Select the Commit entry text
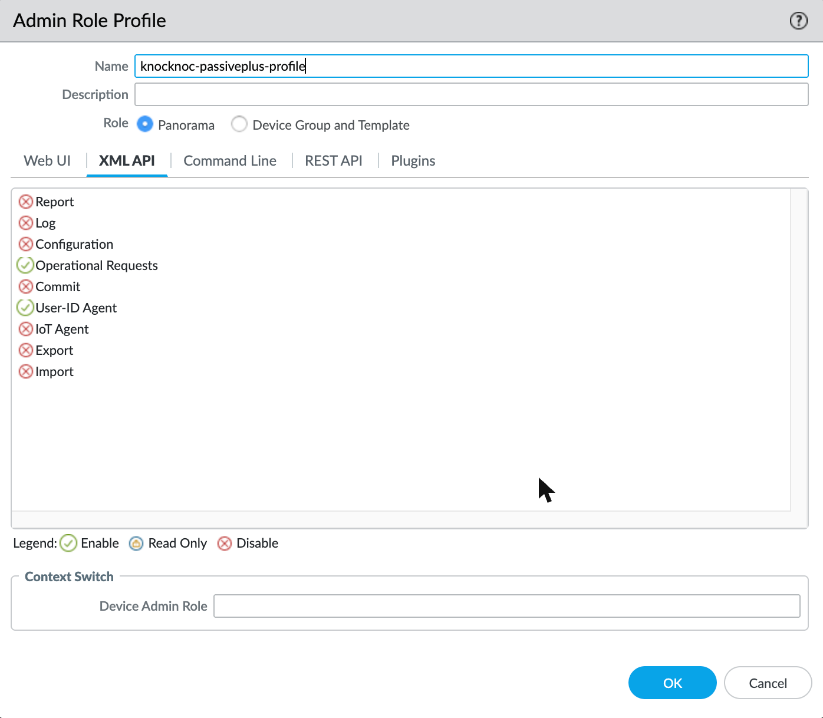 58,287
